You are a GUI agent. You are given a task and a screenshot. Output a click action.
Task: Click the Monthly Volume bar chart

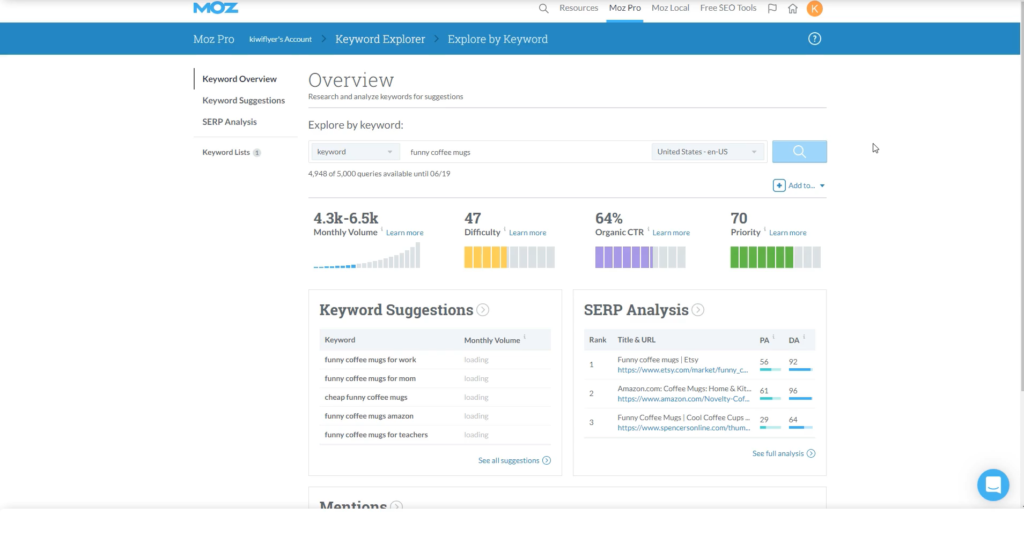367,255
